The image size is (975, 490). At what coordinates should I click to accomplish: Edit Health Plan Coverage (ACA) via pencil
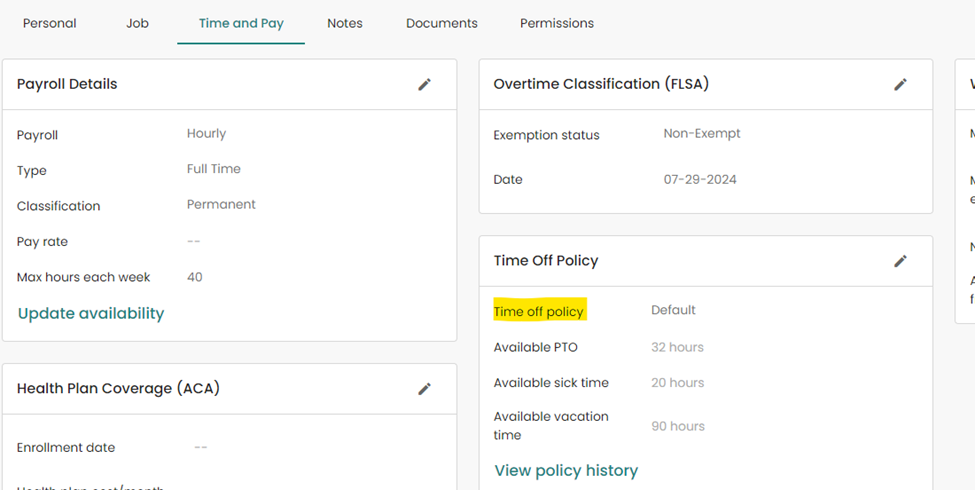coord(425,389)
